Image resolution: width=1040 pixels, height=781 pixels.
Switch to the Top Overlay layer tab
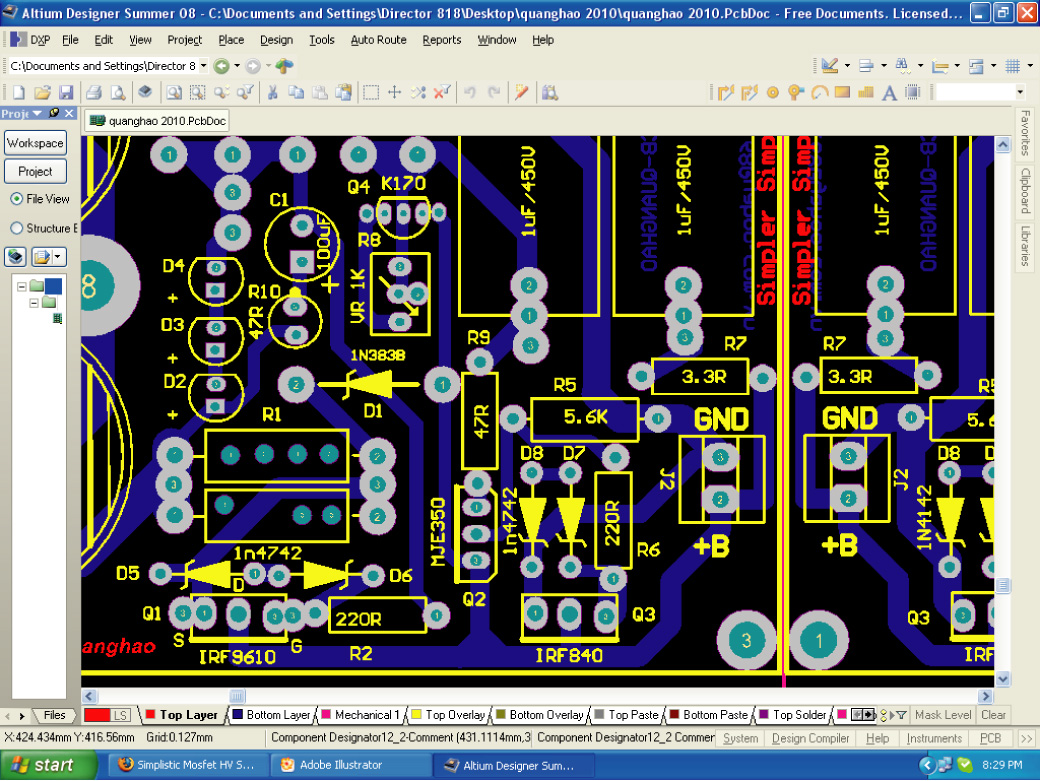(x=449, y=715)
